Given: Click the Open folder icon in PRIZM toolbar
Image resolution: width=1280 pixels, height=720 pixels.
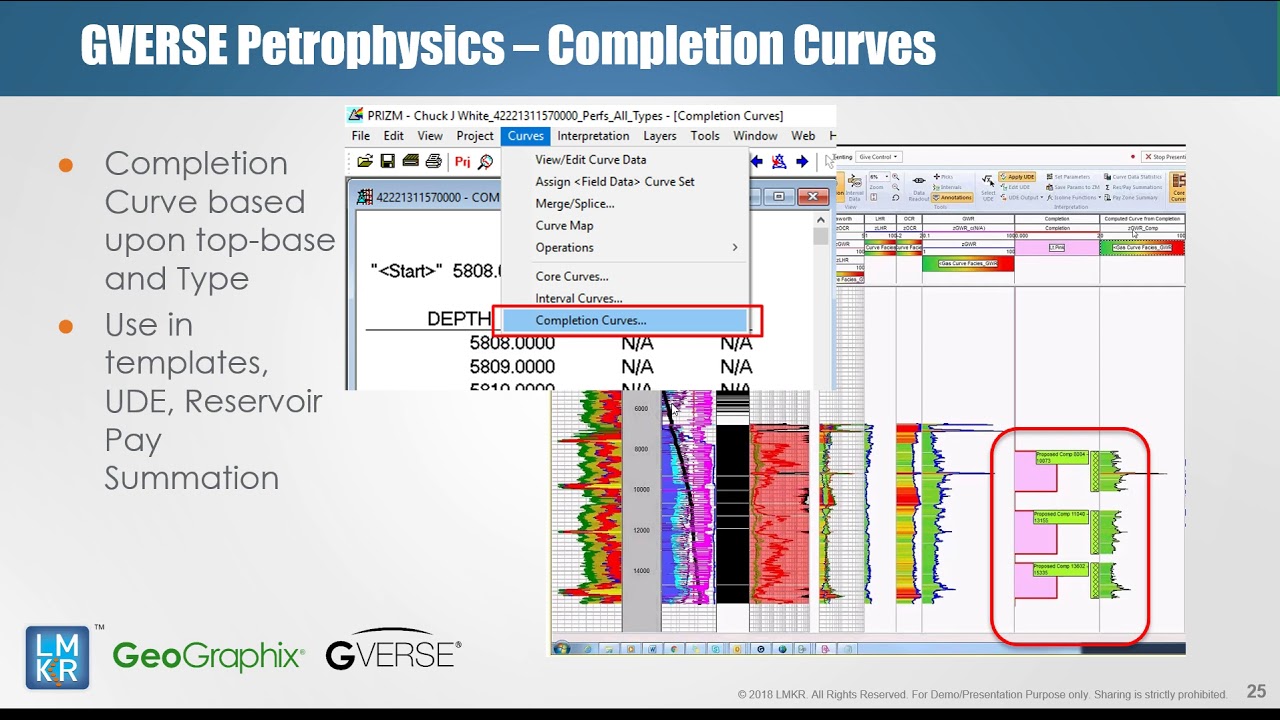Looking at the screenshot, I should (364, 161).
